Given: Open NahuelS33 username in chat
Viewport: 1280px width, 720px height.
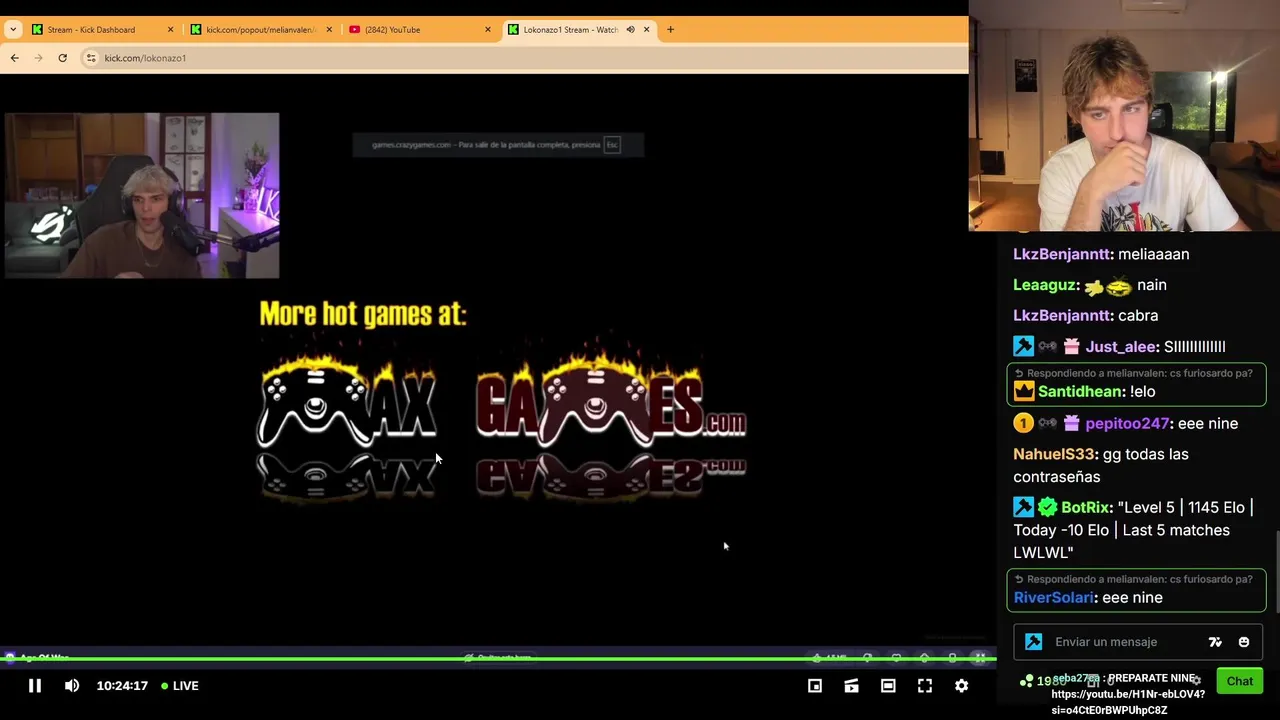Looking at the screenshot, I should point(1056,454).
